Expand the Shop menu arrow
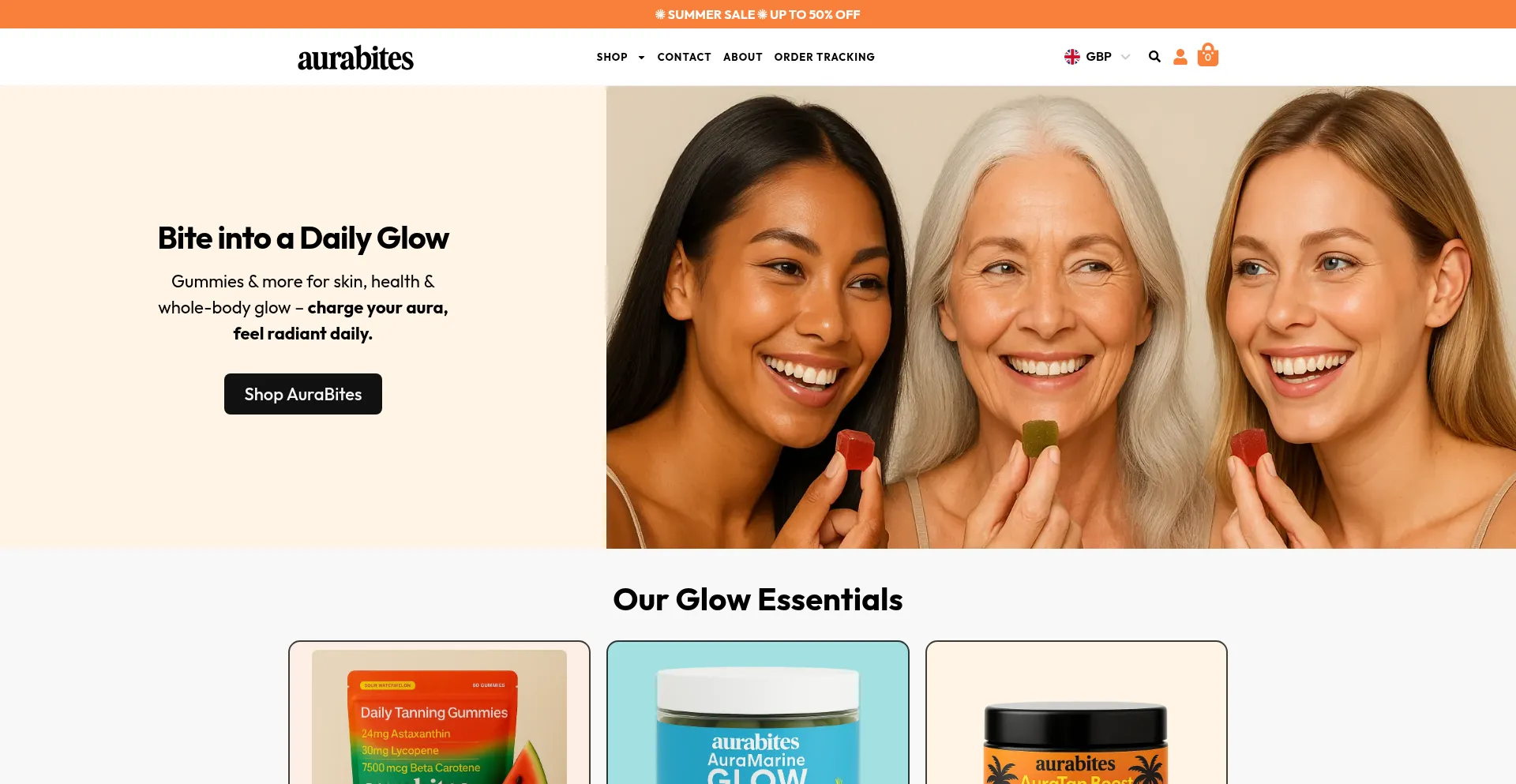Image resolution: width=1516 pixels, height=784 pixels. [x=641, y=58]
